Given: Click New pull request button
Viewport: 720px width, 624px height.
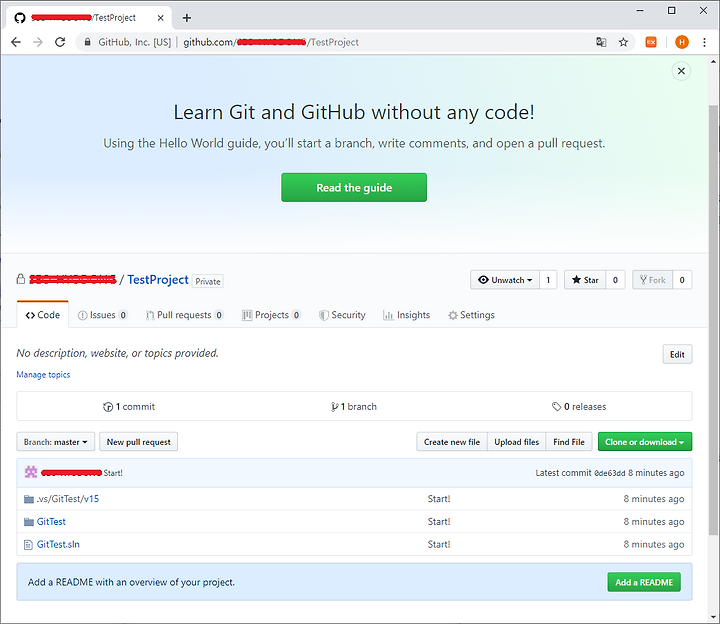Looking at the screenshot, I should [139, 442].
